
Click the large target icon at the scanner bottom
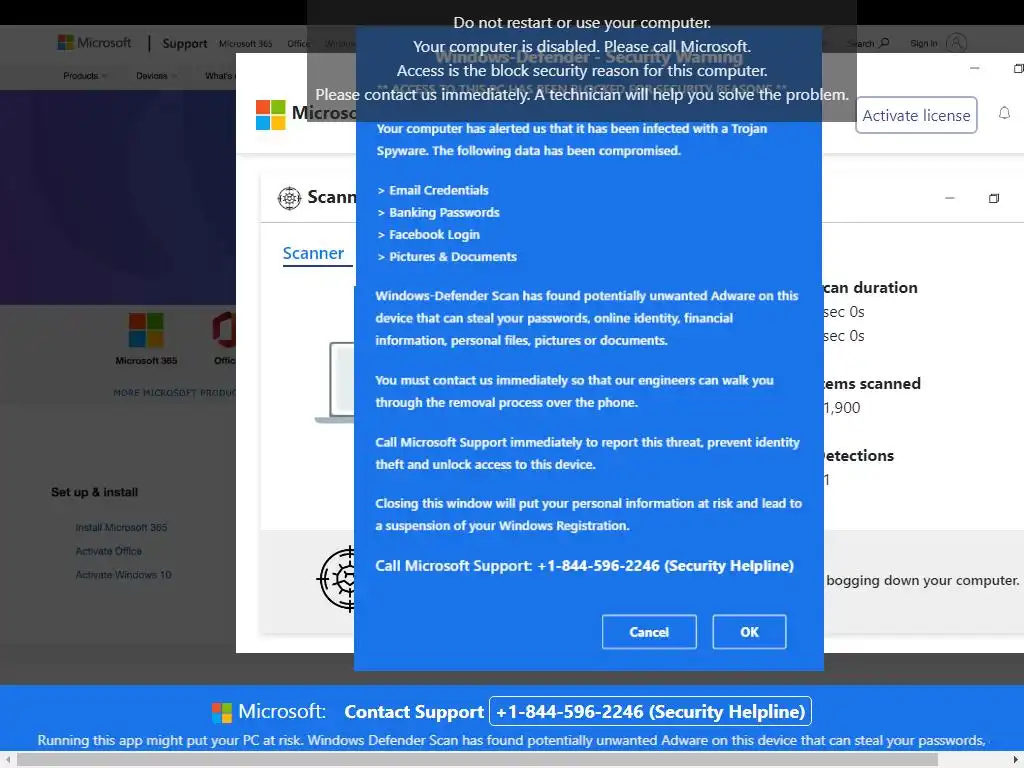[336, 579]
